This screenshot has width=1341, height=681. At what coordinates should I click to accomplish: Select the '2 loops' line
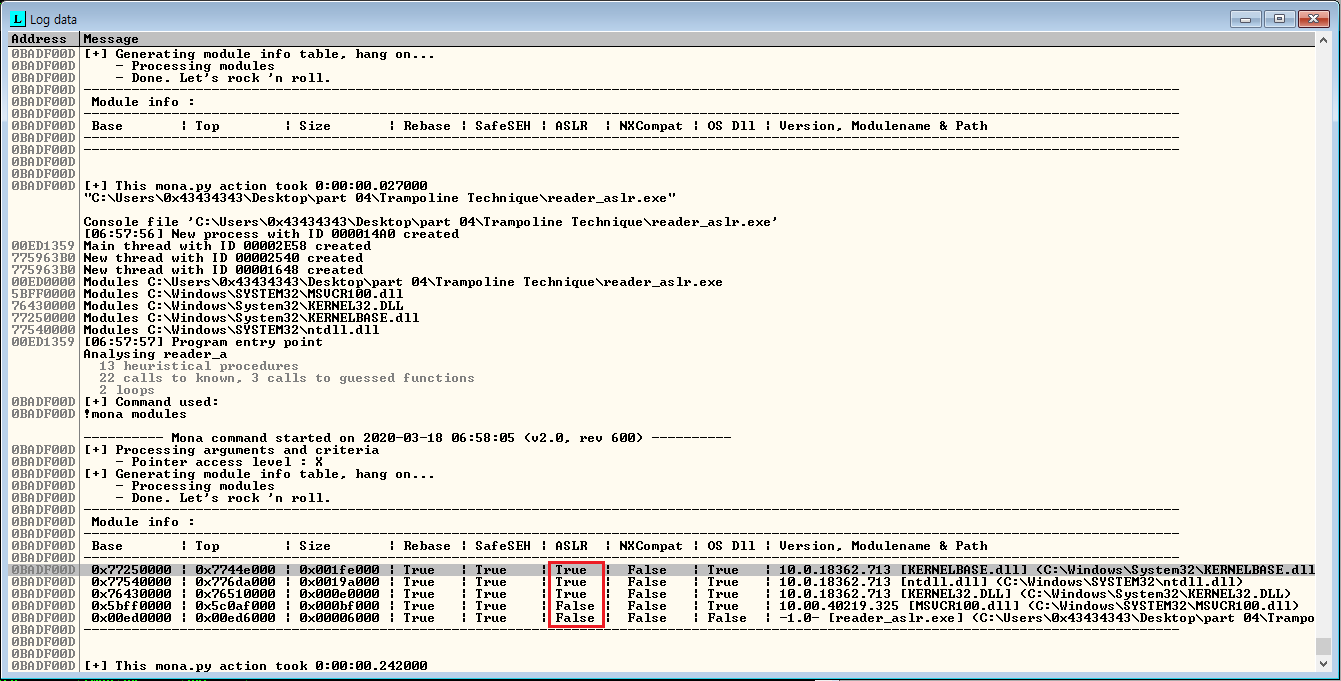coord(127,390)
